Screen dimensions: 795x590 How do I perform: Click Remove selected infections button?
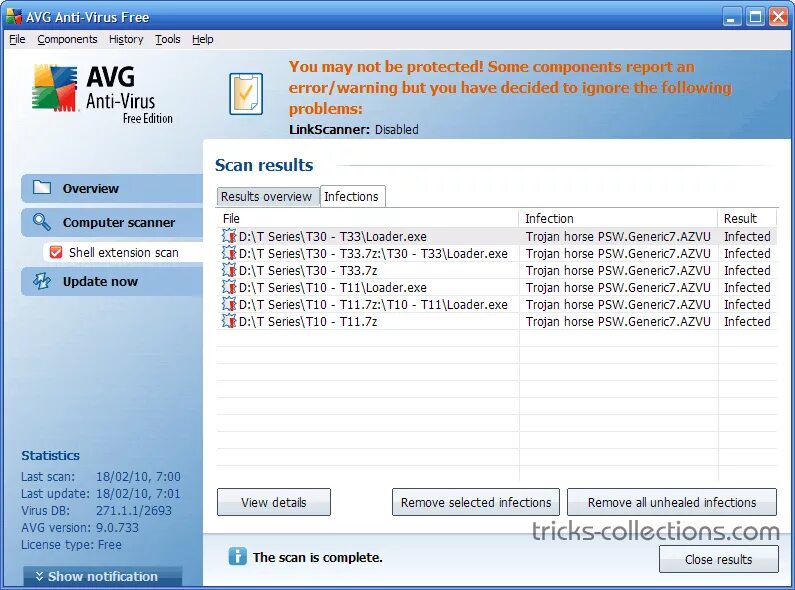[476, 502]
